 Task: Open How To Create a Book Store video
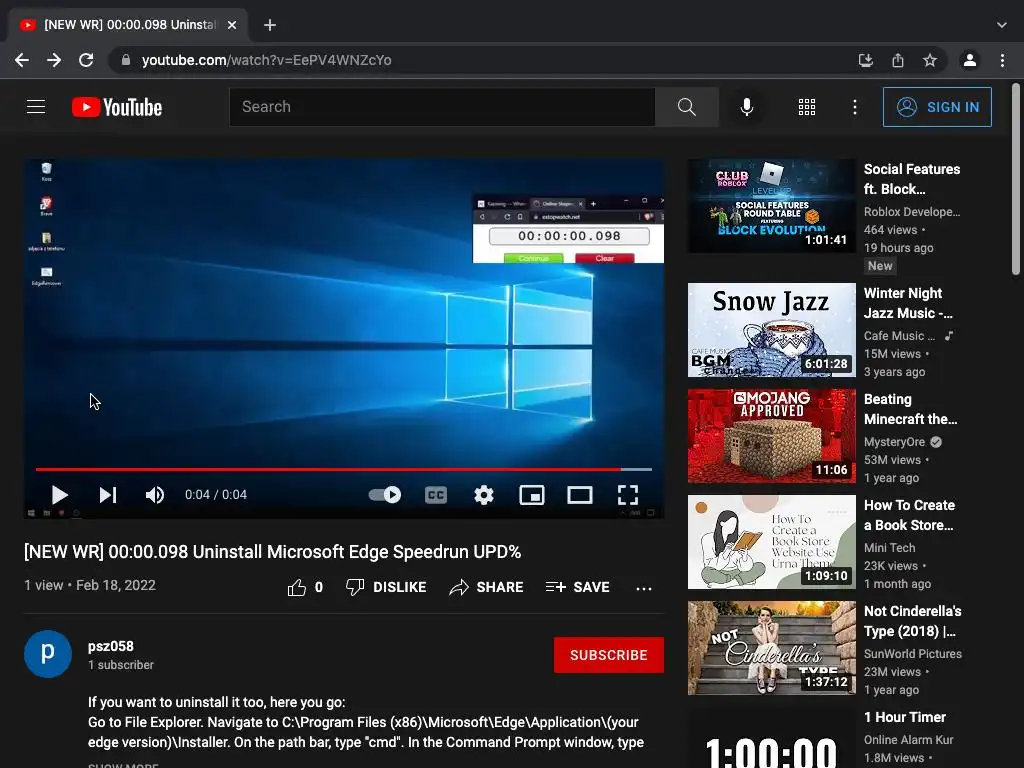click(x=771, y=542)
